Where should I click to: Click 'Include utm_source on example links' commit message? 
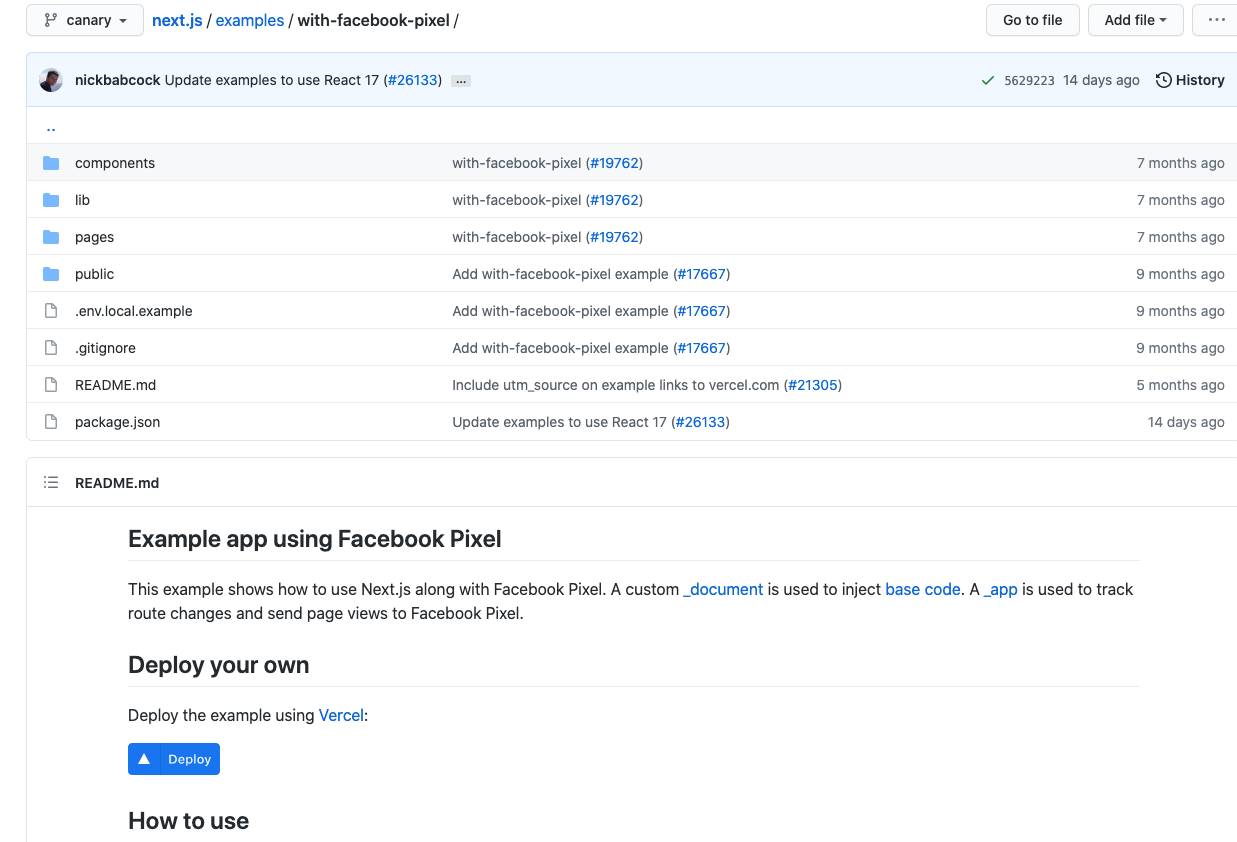tap(615, 385)
